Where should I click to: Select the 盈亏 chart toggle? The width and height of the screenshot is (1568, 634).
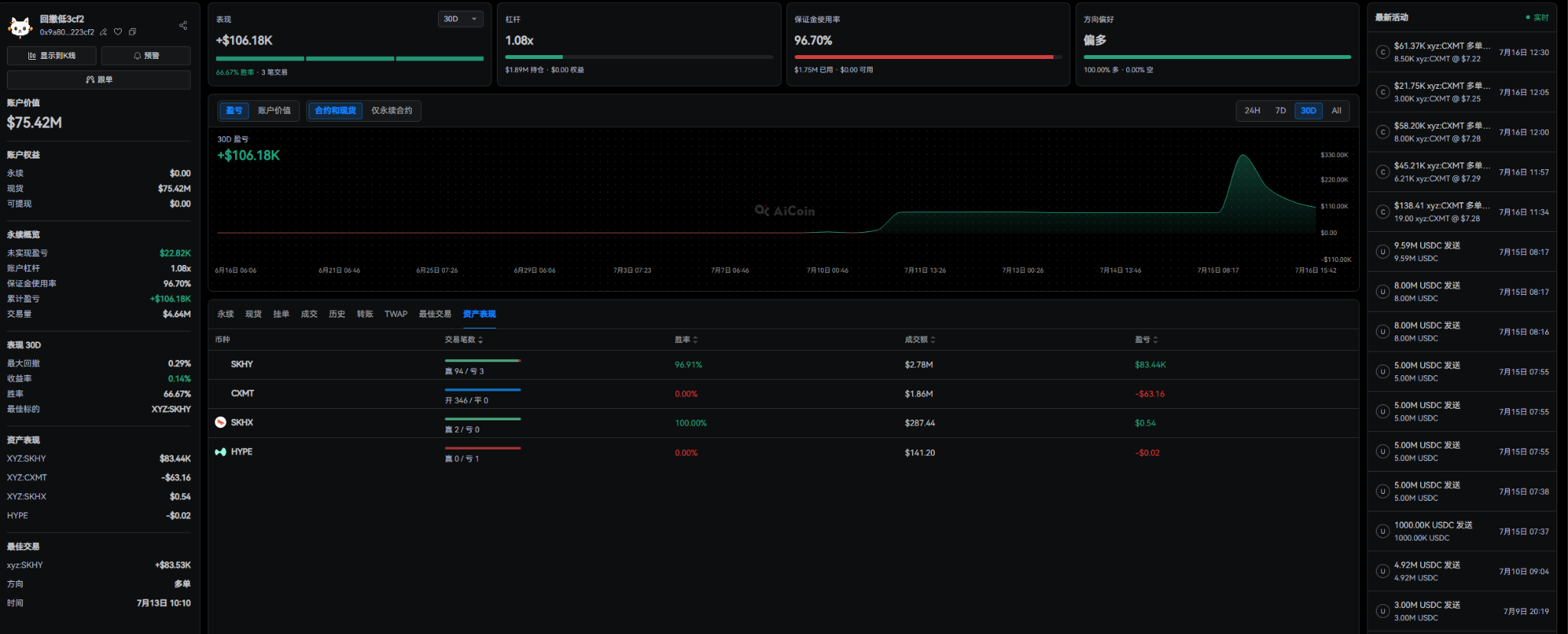(234, 110)
